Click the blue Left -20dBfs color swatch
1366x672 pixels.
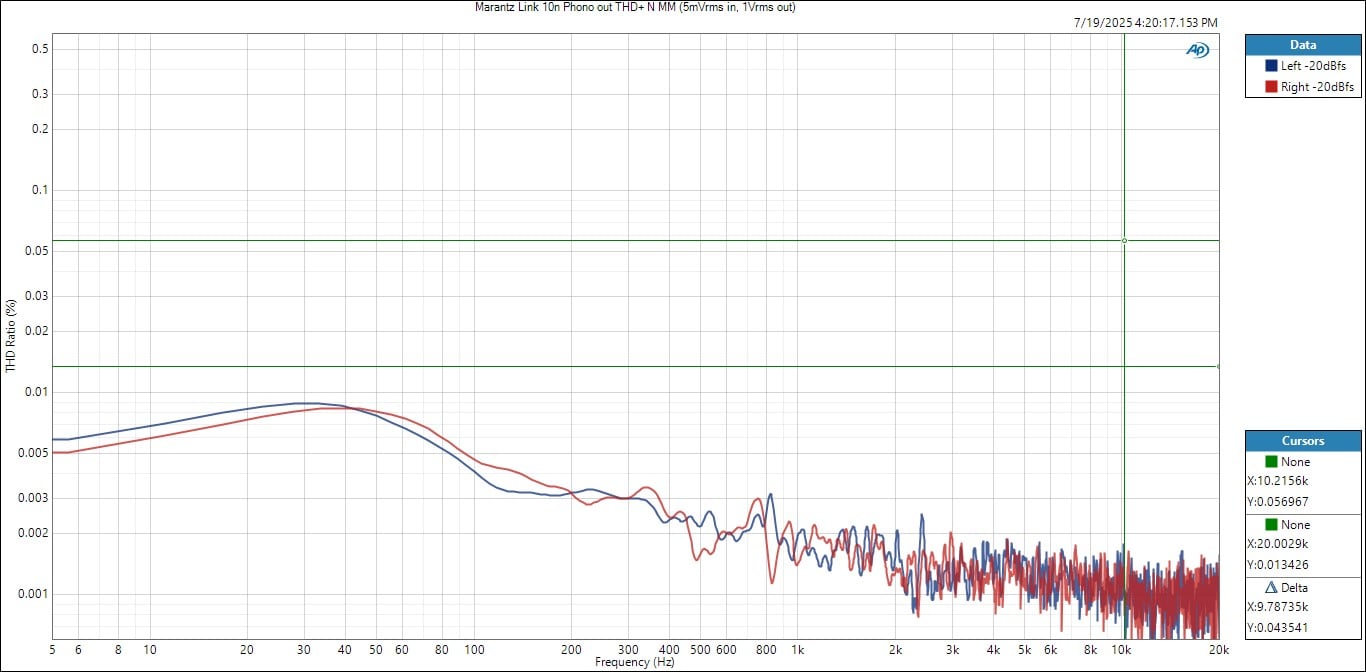(1271, 66)
